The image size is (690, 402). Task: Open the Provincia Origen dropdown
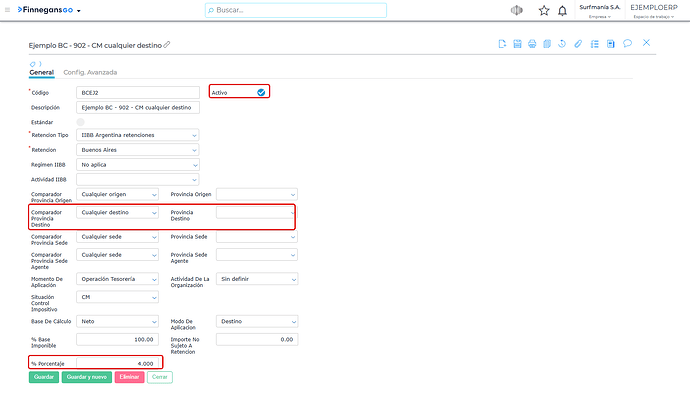tap(257, 194)
